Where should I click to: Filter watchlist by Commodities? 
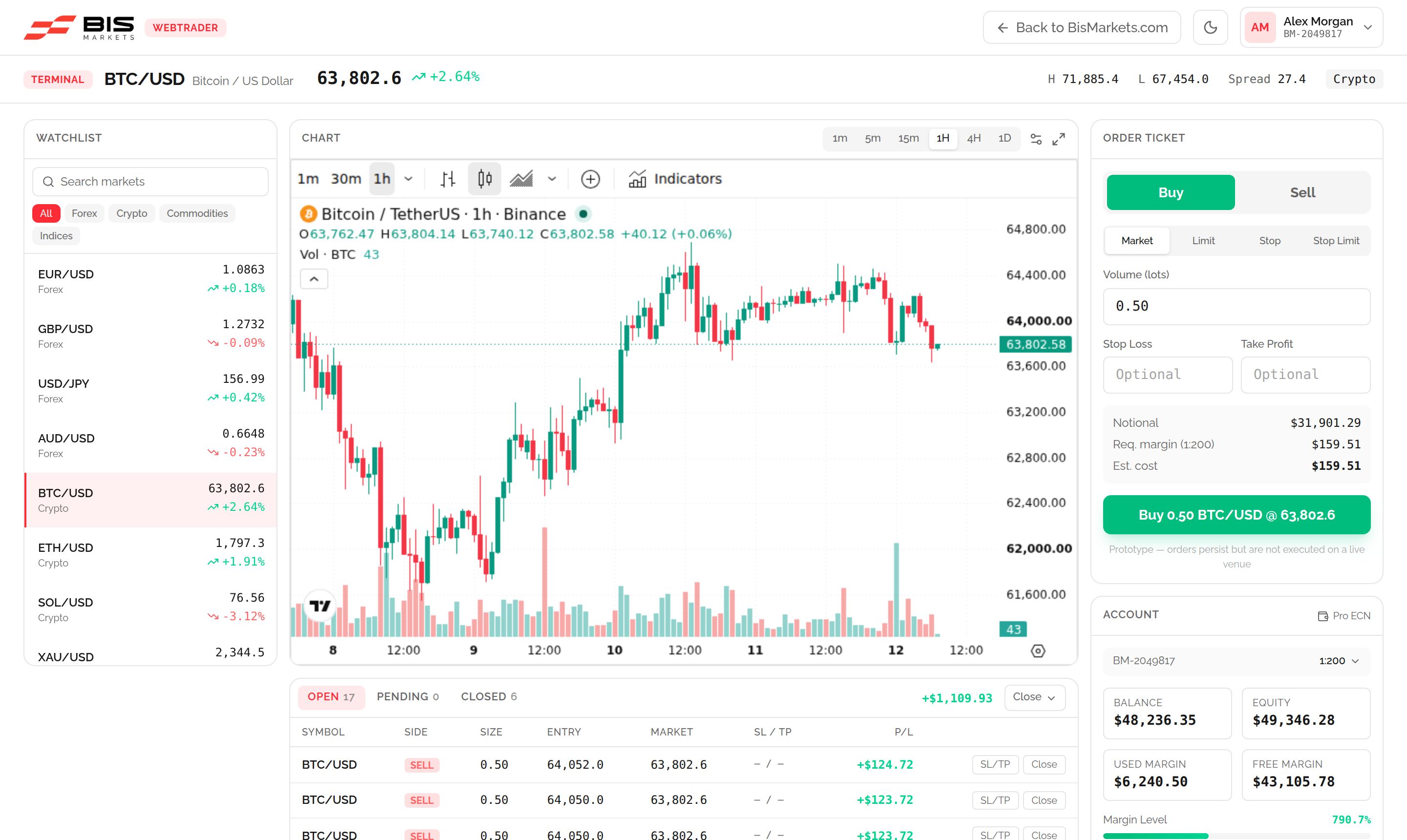coord(197,213)
